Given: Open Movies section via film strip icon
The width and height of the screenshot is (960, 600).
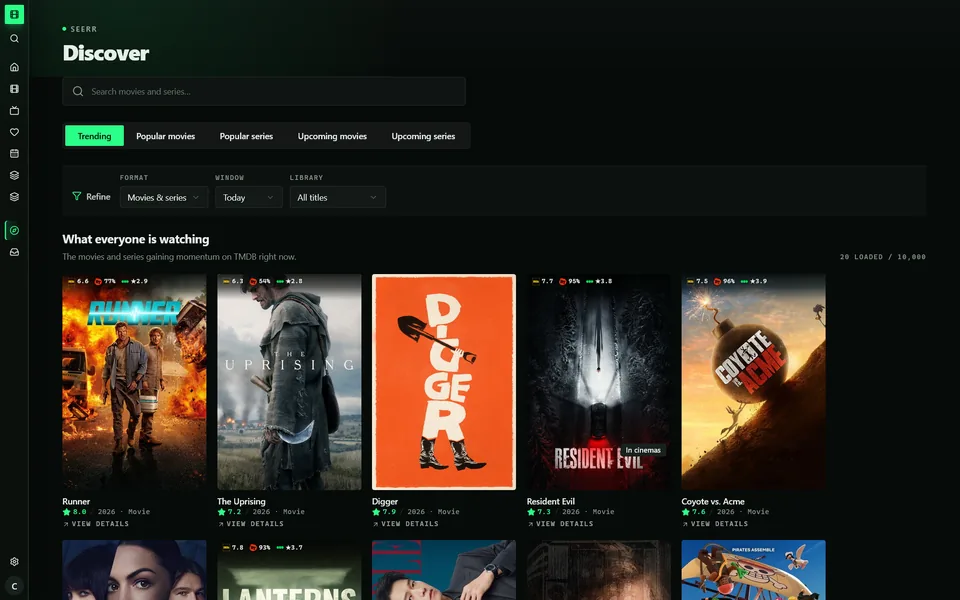Looking at the screenshot, I should (x=14, y=89).
